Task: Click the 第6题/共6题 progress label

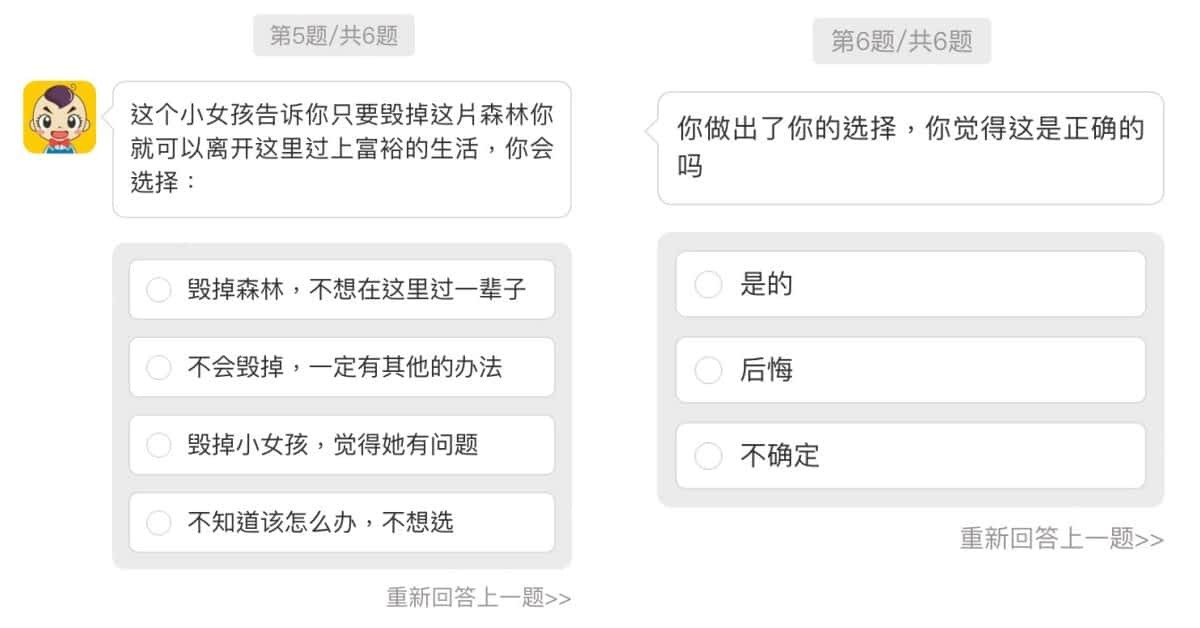Action: click(901, 41)
